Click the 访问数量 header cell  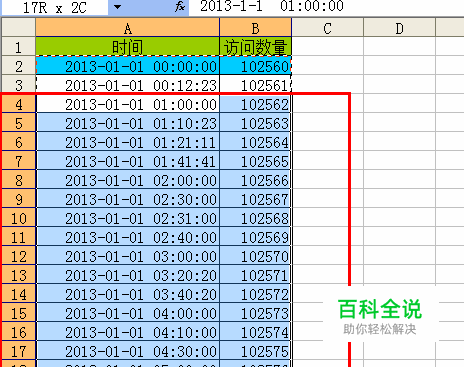tap(256, 47)
